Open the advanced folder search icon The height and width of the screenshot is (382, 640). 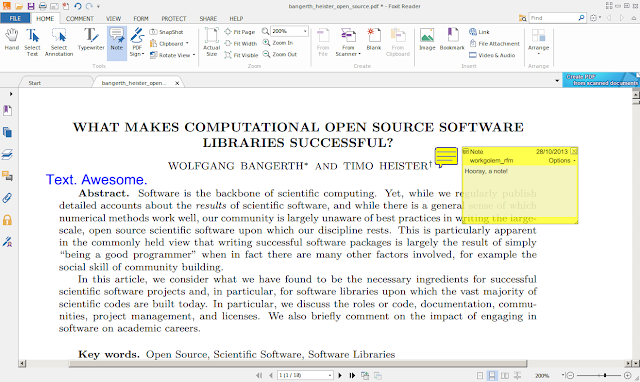point(522,18)
